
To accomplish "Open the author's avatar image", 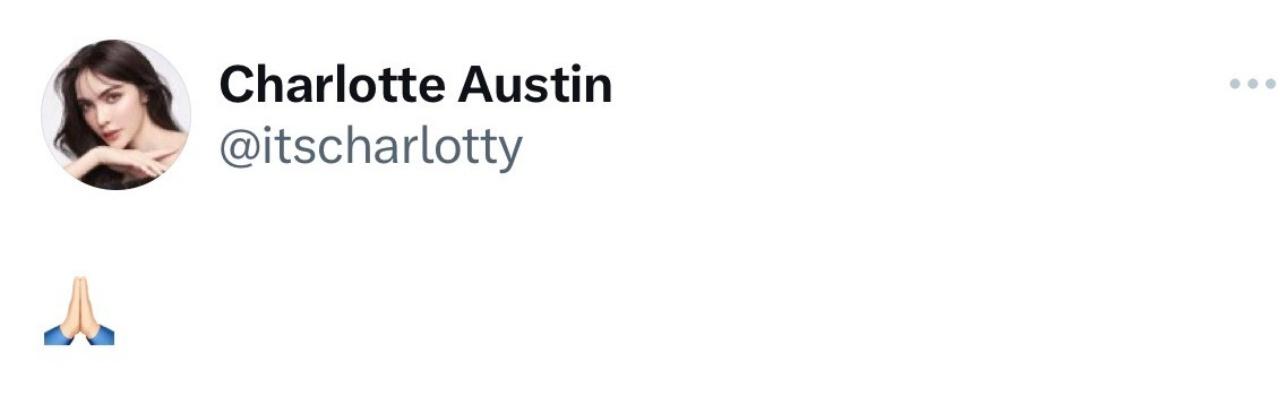I will pyautogui.click(x=116, y=114).
